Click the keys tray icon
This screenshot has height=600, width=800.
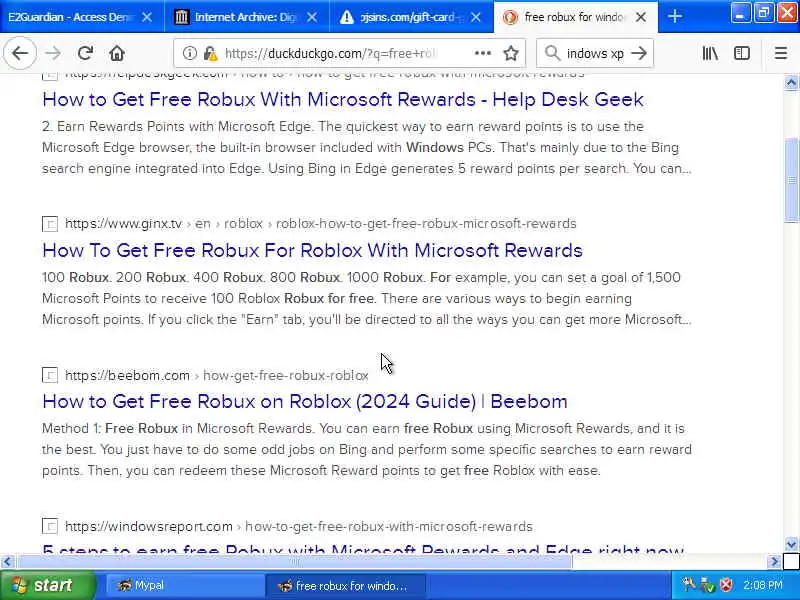[x=688, y=585]
